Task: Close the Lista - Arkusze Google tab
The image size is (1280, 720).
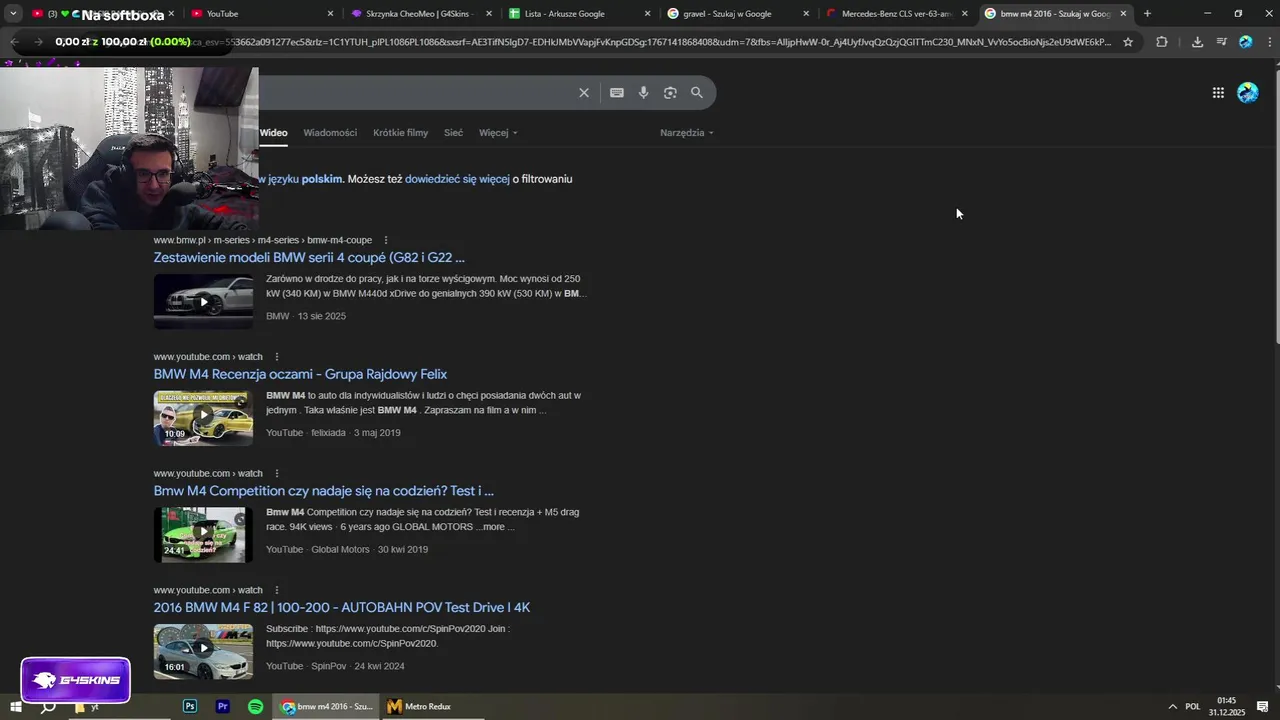Action: coord(648,14)
